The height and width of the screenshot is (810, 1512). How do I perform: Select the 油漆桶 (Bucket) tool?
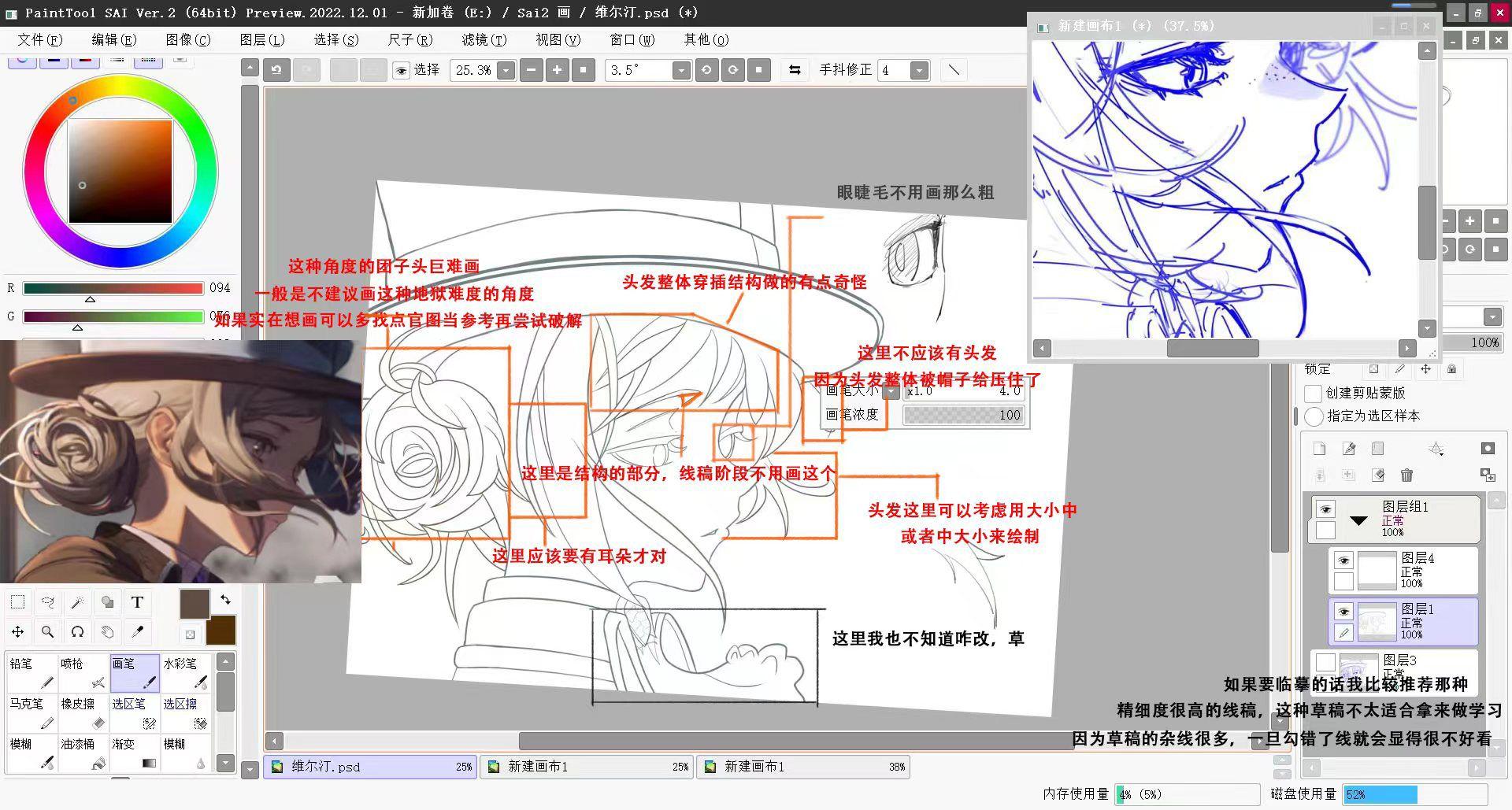[83, 754]
